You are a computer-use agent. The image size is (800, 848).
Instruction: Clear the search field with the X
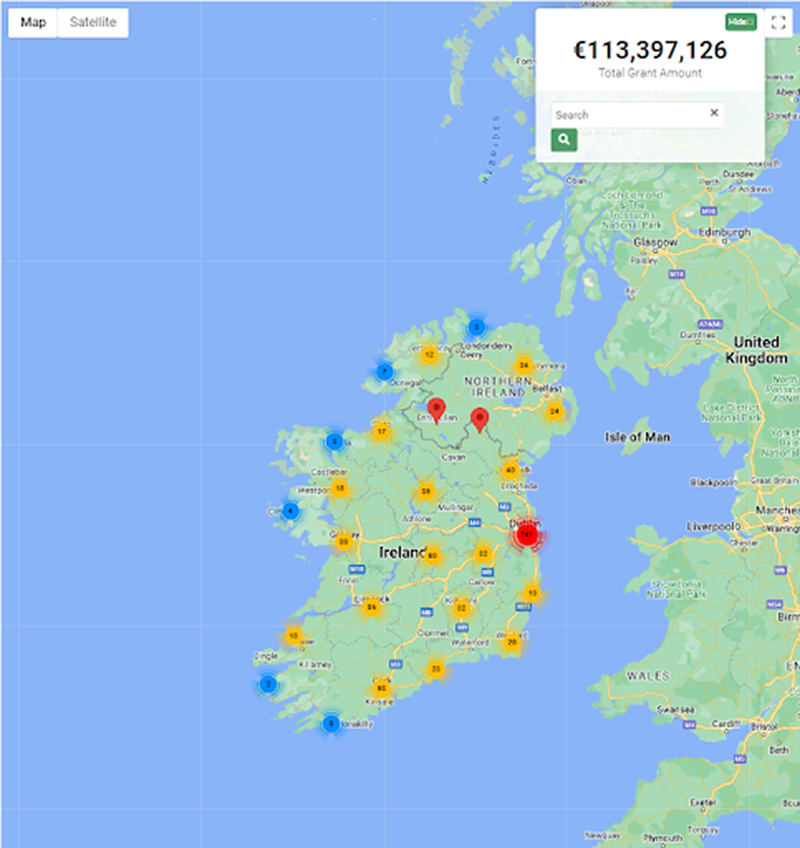[x=714, y=113]
